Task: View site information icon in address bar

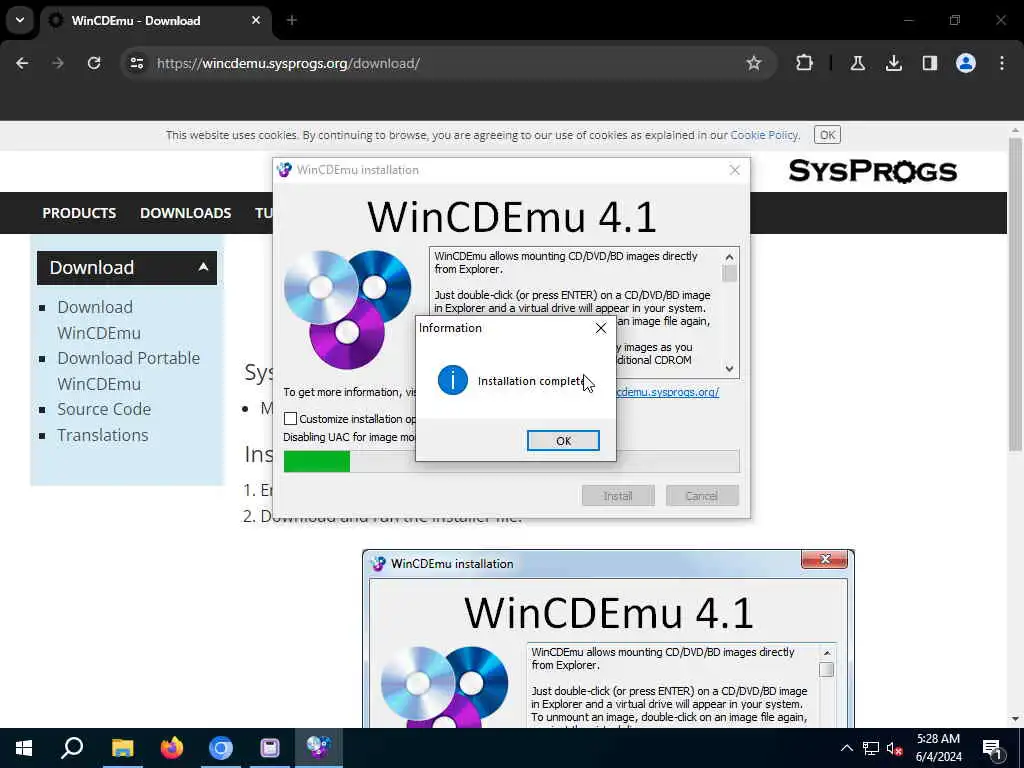Action: [x=136, y=63]
